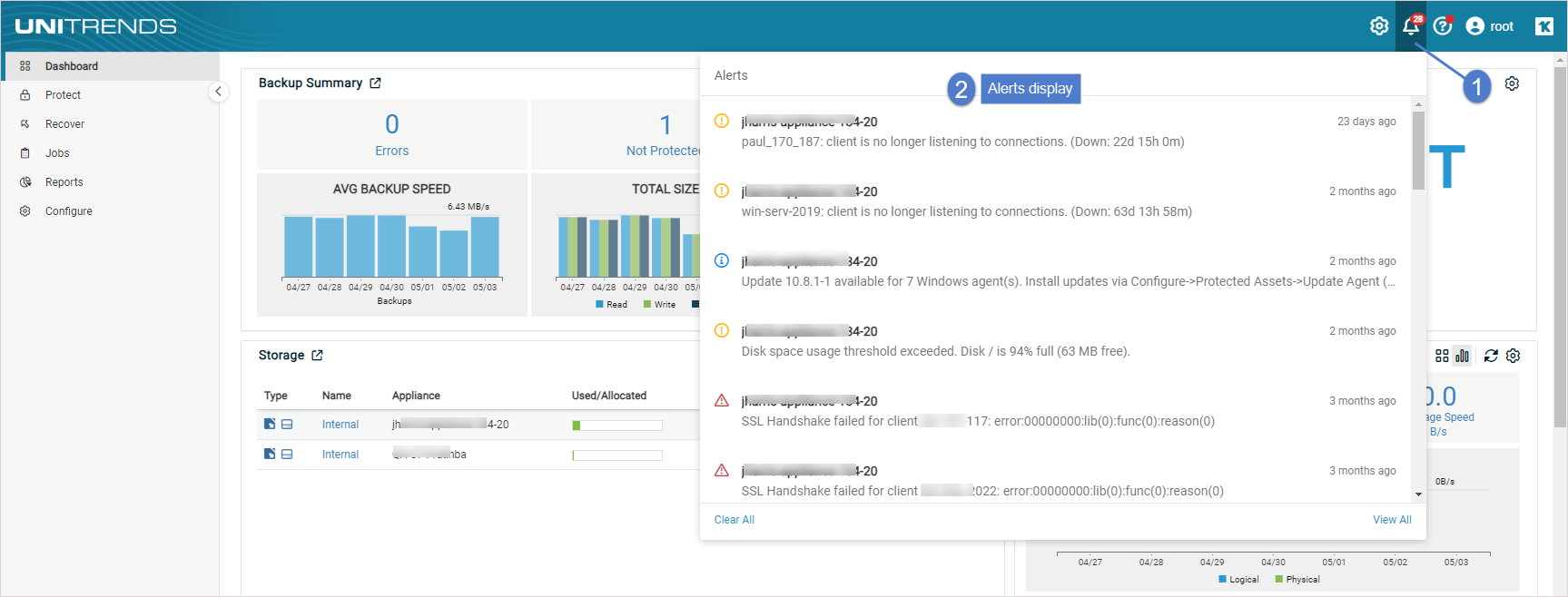Click warning icon for the win-serv-2019 alert
The image size is (1568, 597).
tap(722, 191)
